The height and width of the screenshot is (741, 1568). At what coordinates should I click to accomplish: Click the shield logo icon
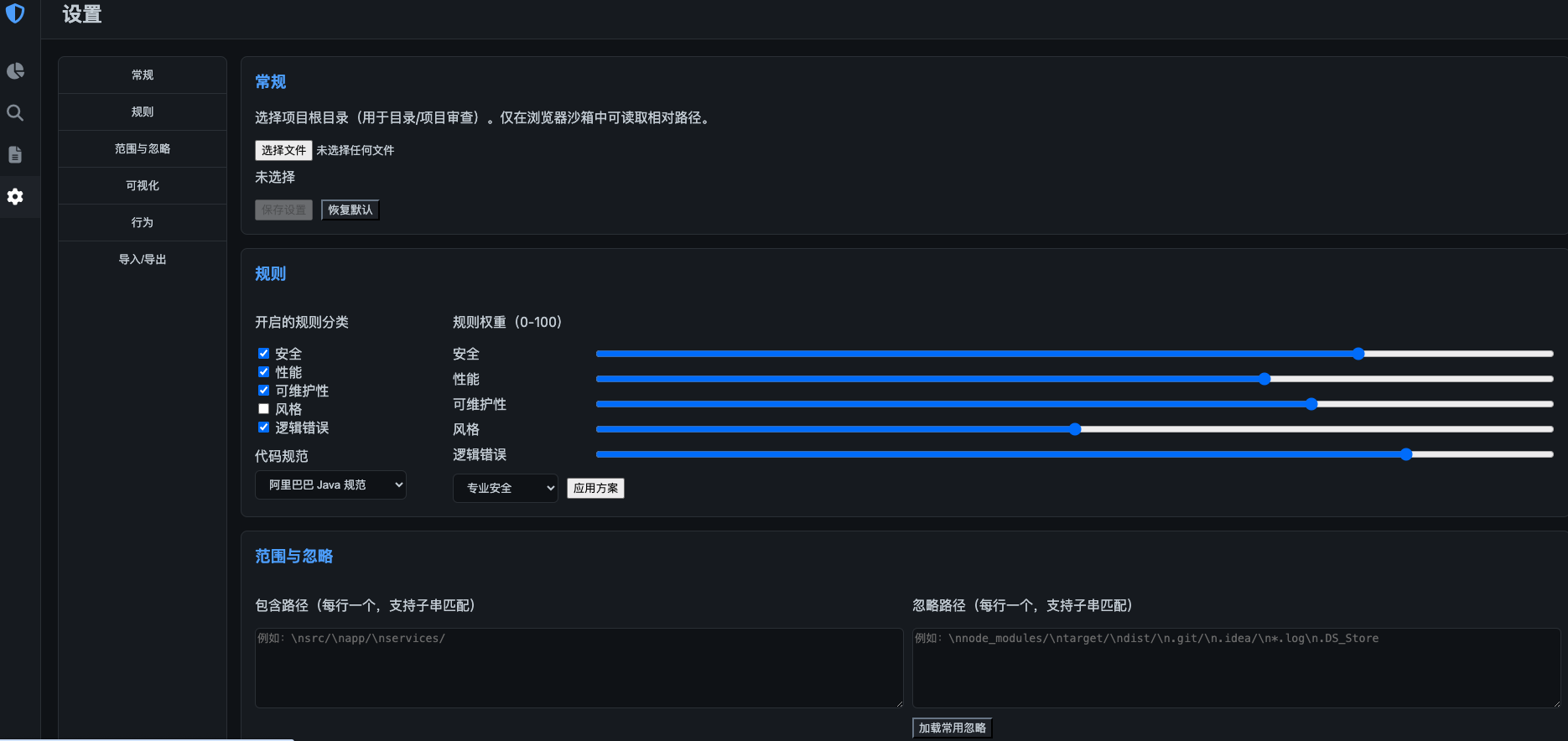15,13
